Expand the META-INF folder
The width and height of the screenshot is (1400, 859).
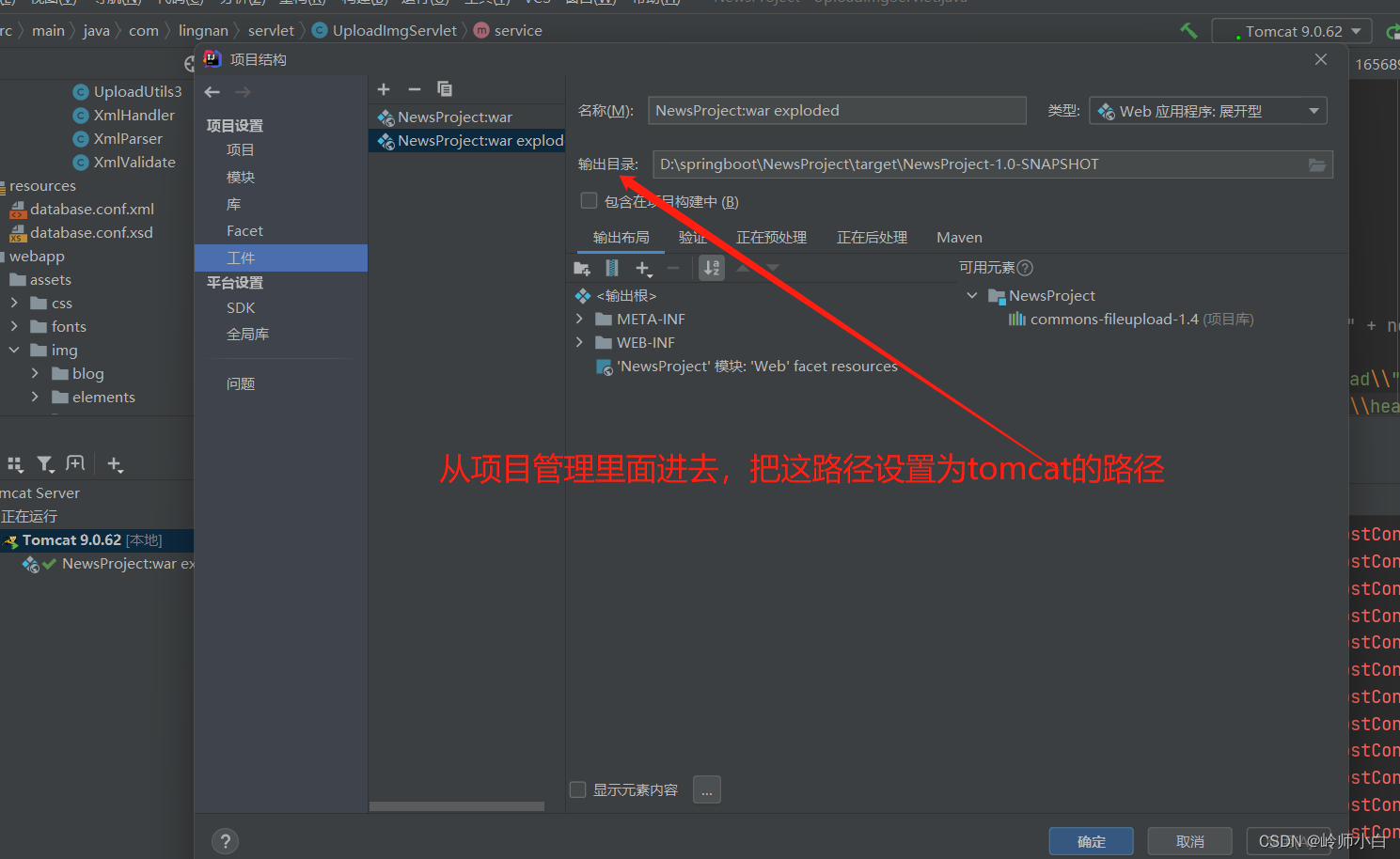tap(579, 320)
